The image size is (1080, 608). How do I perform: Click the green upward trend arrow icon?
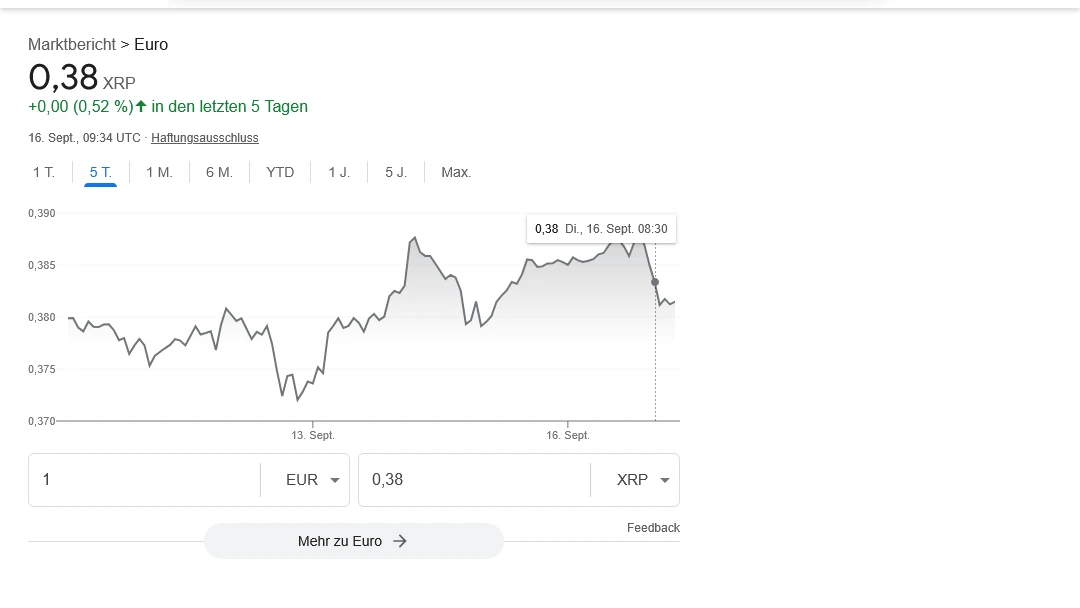click(143, 106)
